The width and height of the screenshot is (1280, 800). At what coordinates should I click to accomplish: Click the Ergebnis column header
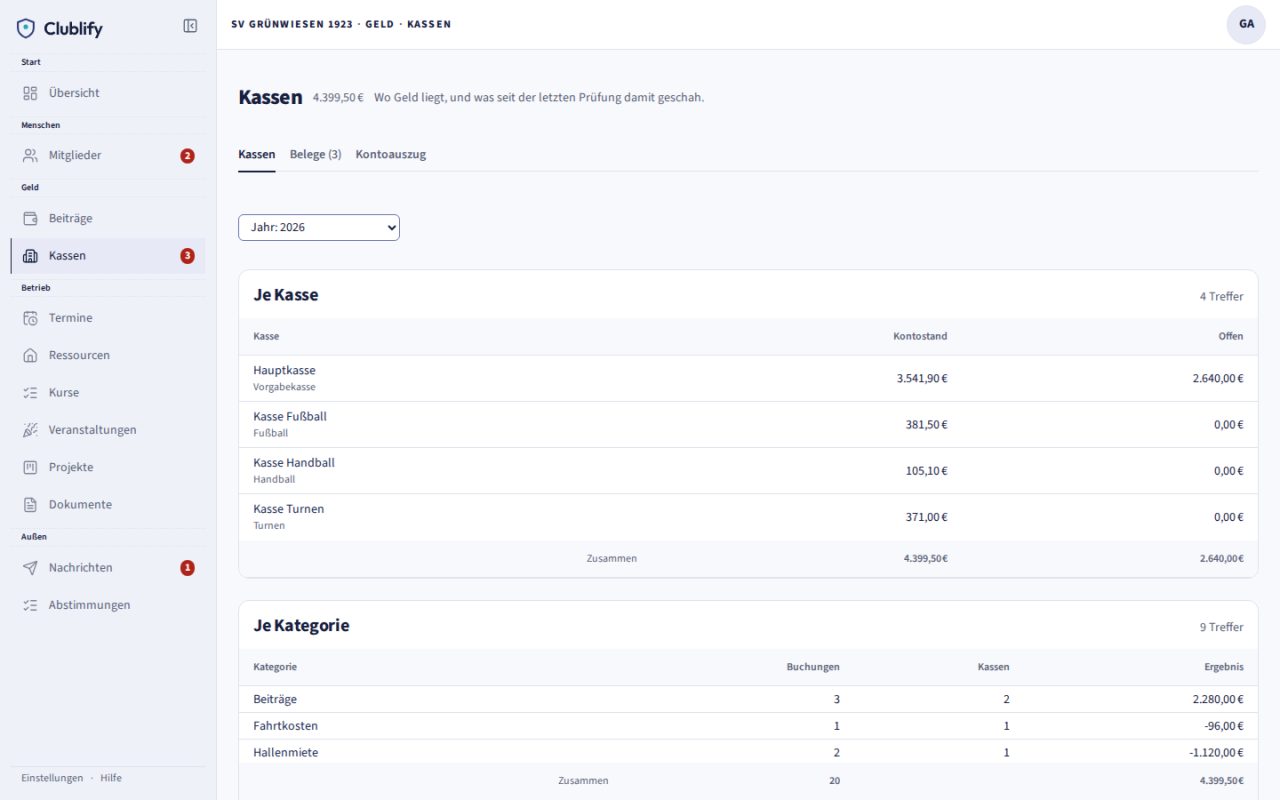1224,667
